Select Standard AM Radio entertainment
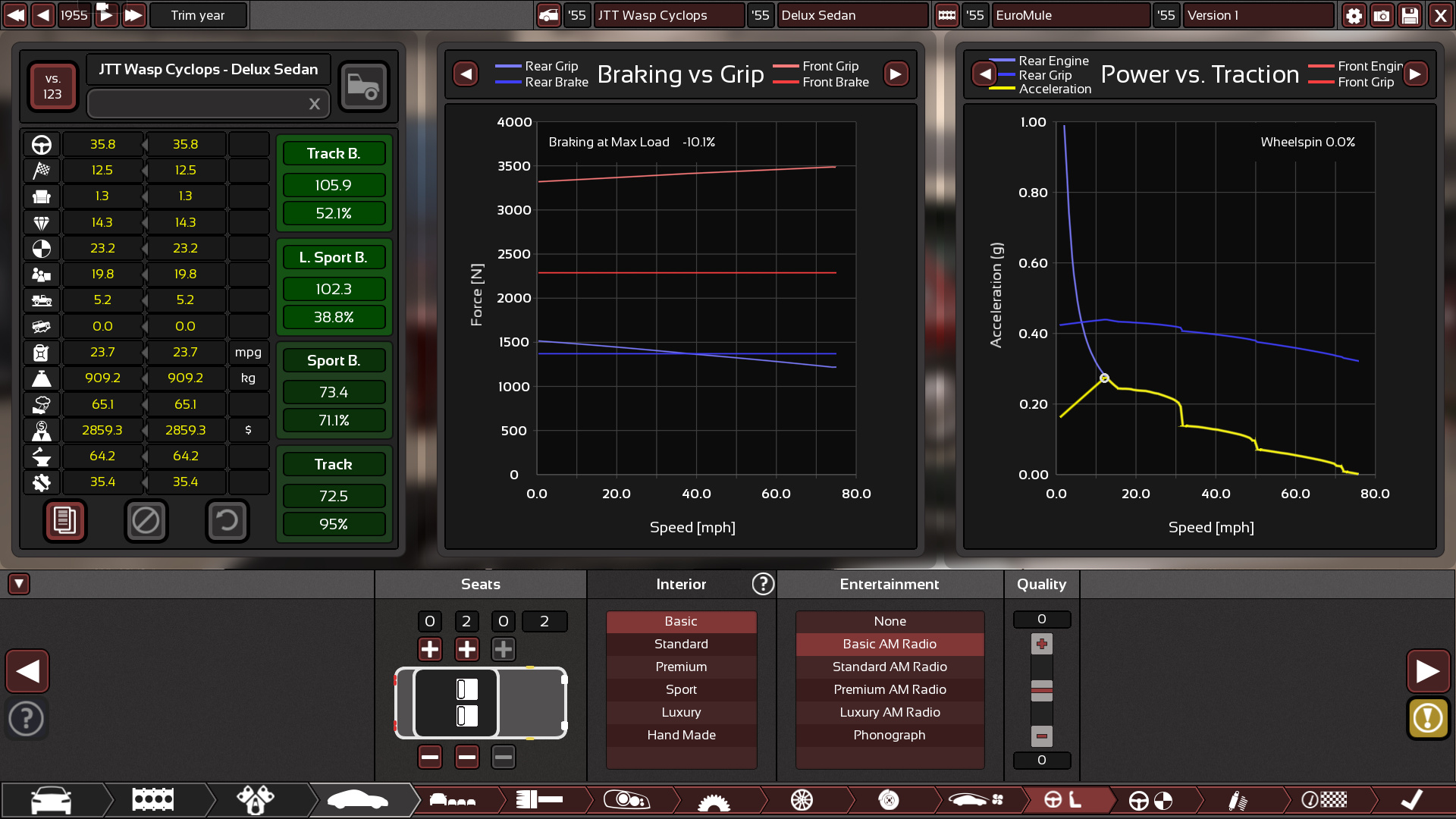This screenshot has width=1456, height=819. (890, 667)
